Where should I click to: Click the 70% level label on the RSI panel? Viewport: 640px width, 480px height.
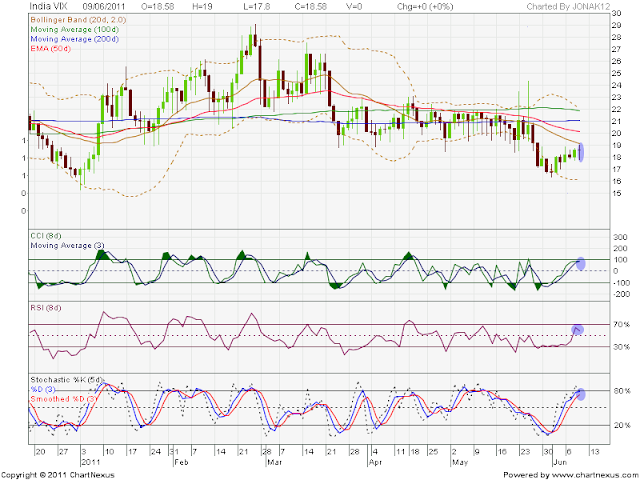coord(622,325)
